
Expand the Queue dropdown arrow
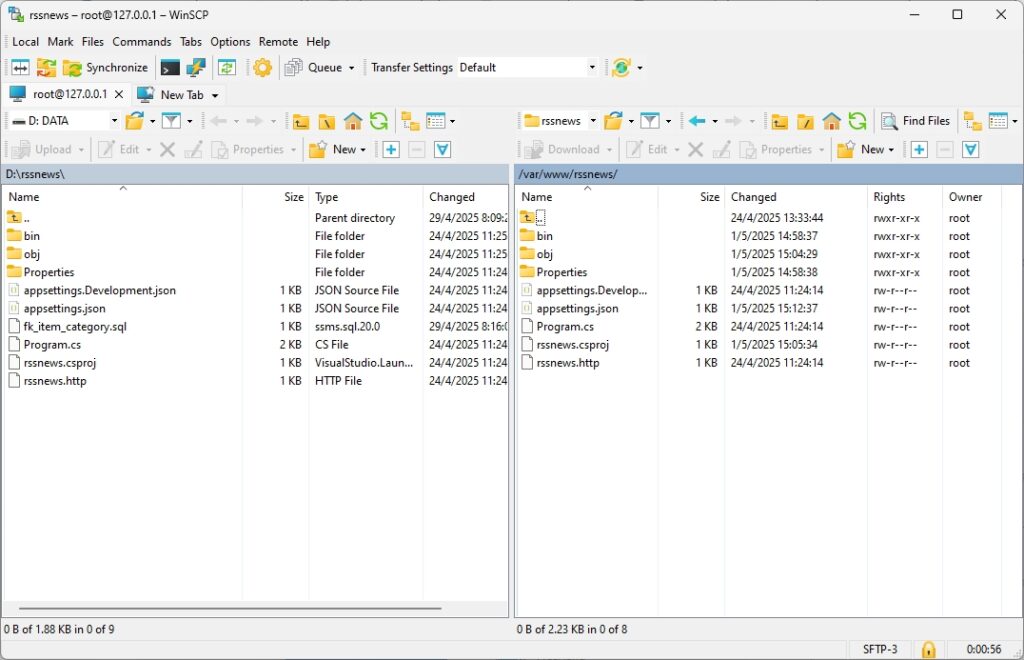coord(351,67)
